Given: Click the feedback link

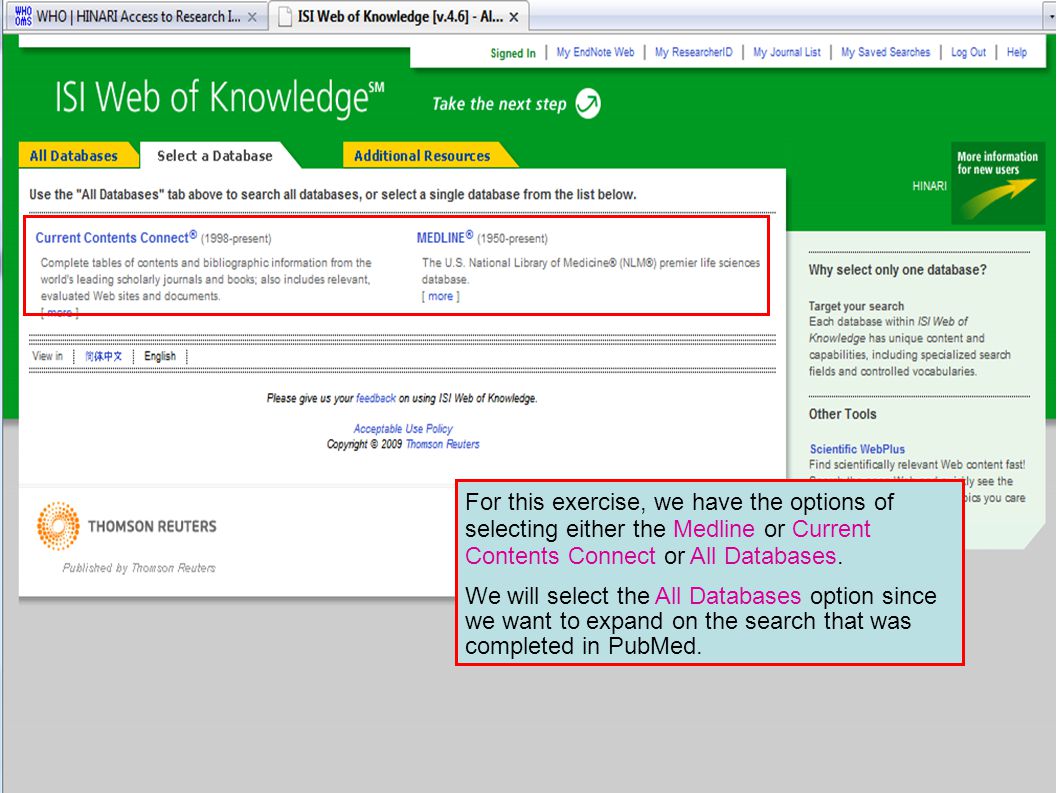Looking at the screenshot, I should point(376,398).
